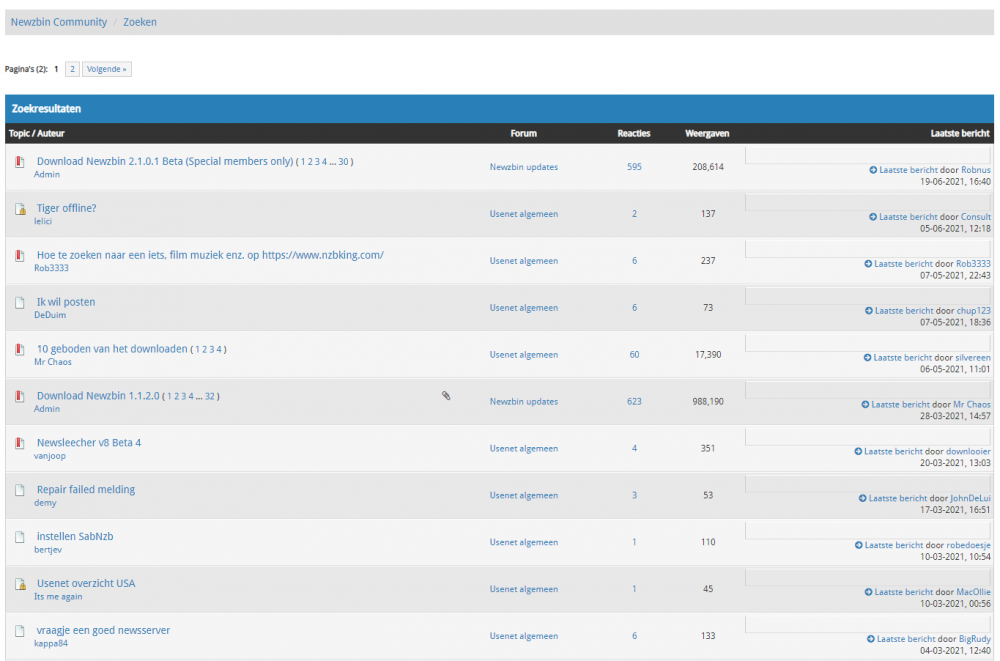Click locked topic icon beside Usenet overzicht USA

[19, 584]
